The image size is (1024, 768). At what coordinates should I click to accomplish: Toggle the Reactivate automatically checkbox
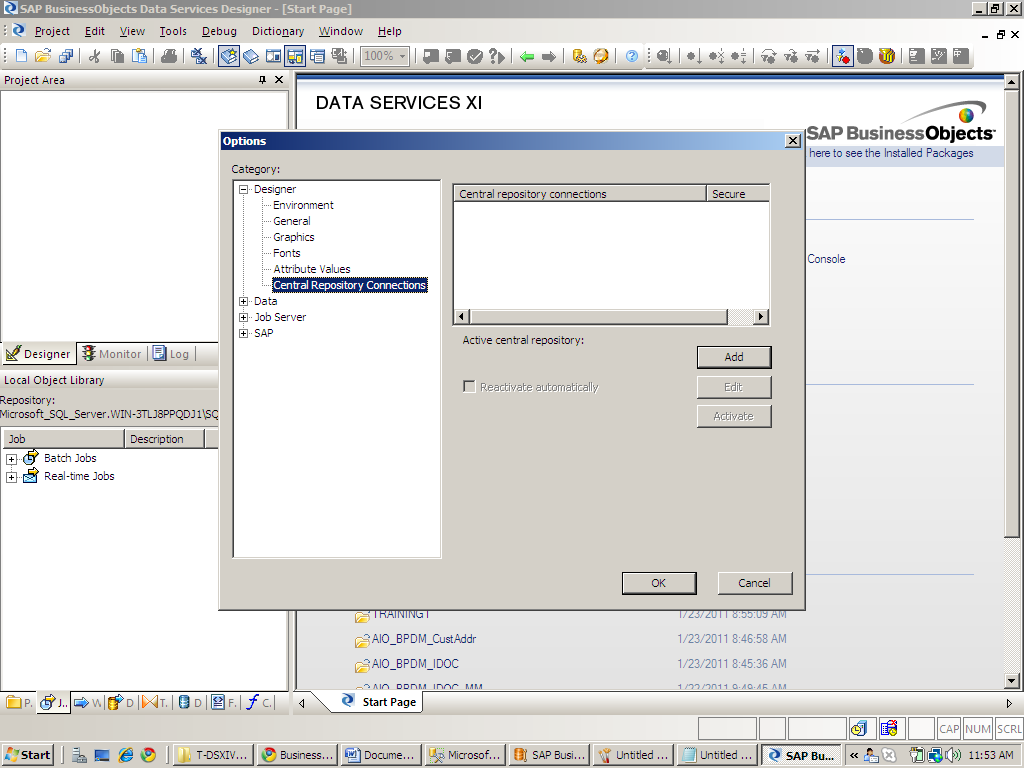469,387
